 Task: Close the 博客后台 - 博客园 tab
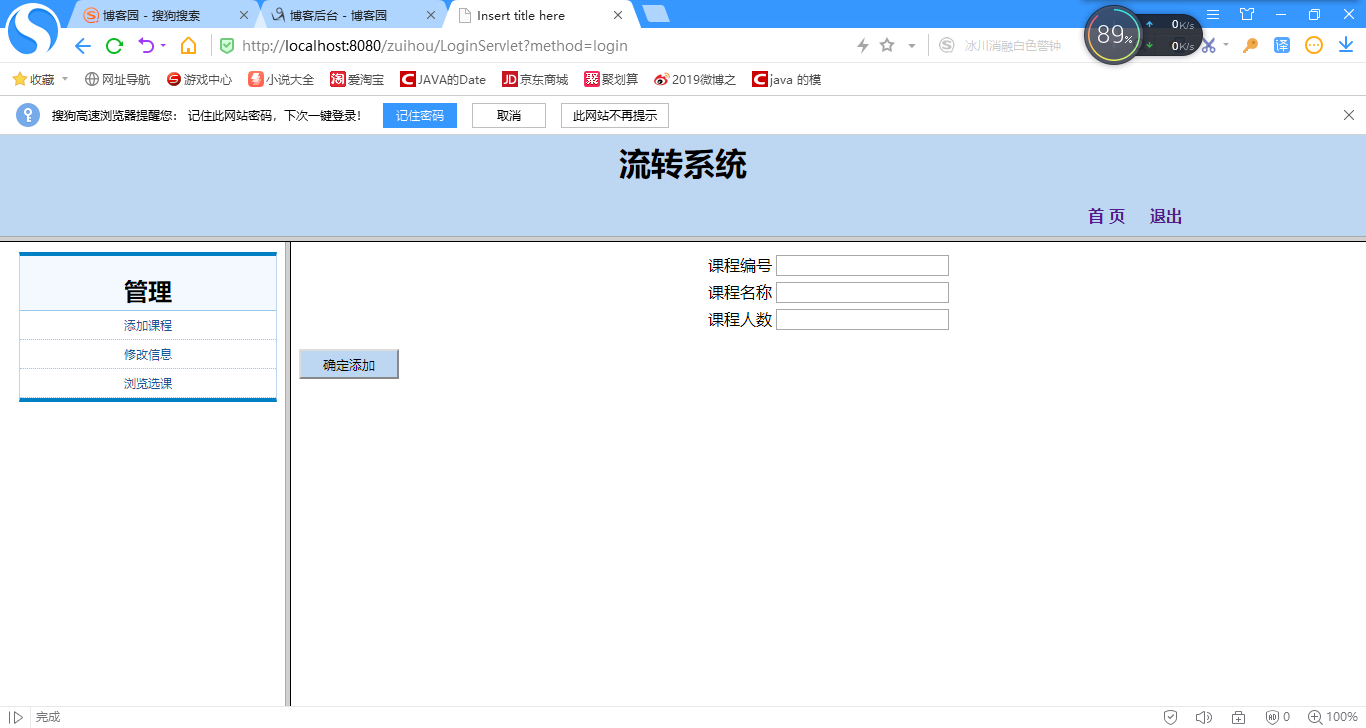click(x=431, y=16)
